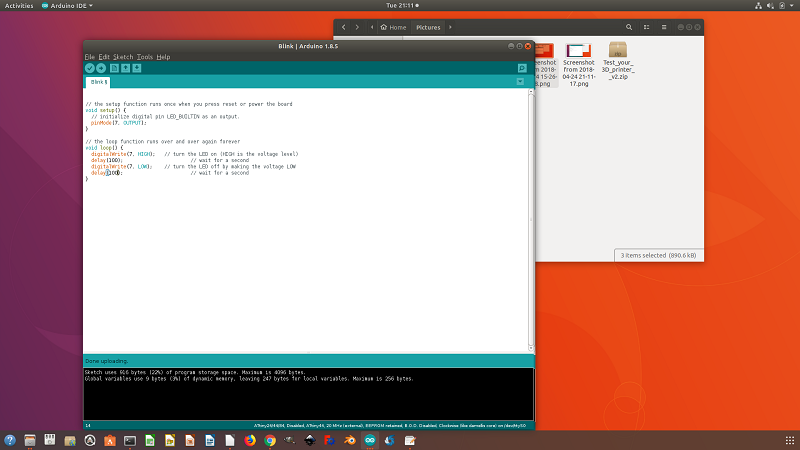Launch LibreOffice Impress from the dock
The image size is (800, 450).
189,440
